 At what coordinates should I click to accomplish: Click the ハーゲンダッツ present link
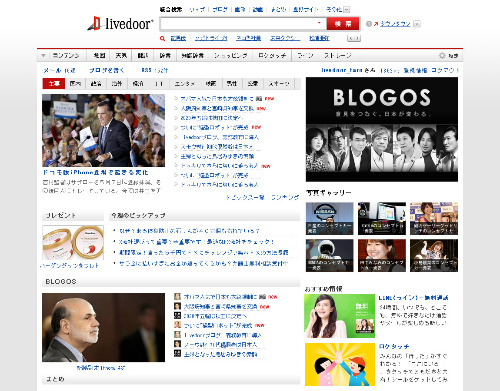pos(69,266)
